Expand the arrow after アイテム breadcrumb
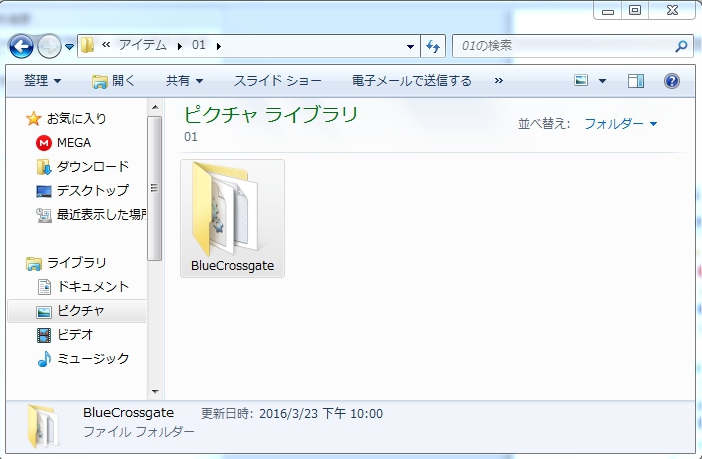This screenshot has height=459, width=702. tap(180, 46)
